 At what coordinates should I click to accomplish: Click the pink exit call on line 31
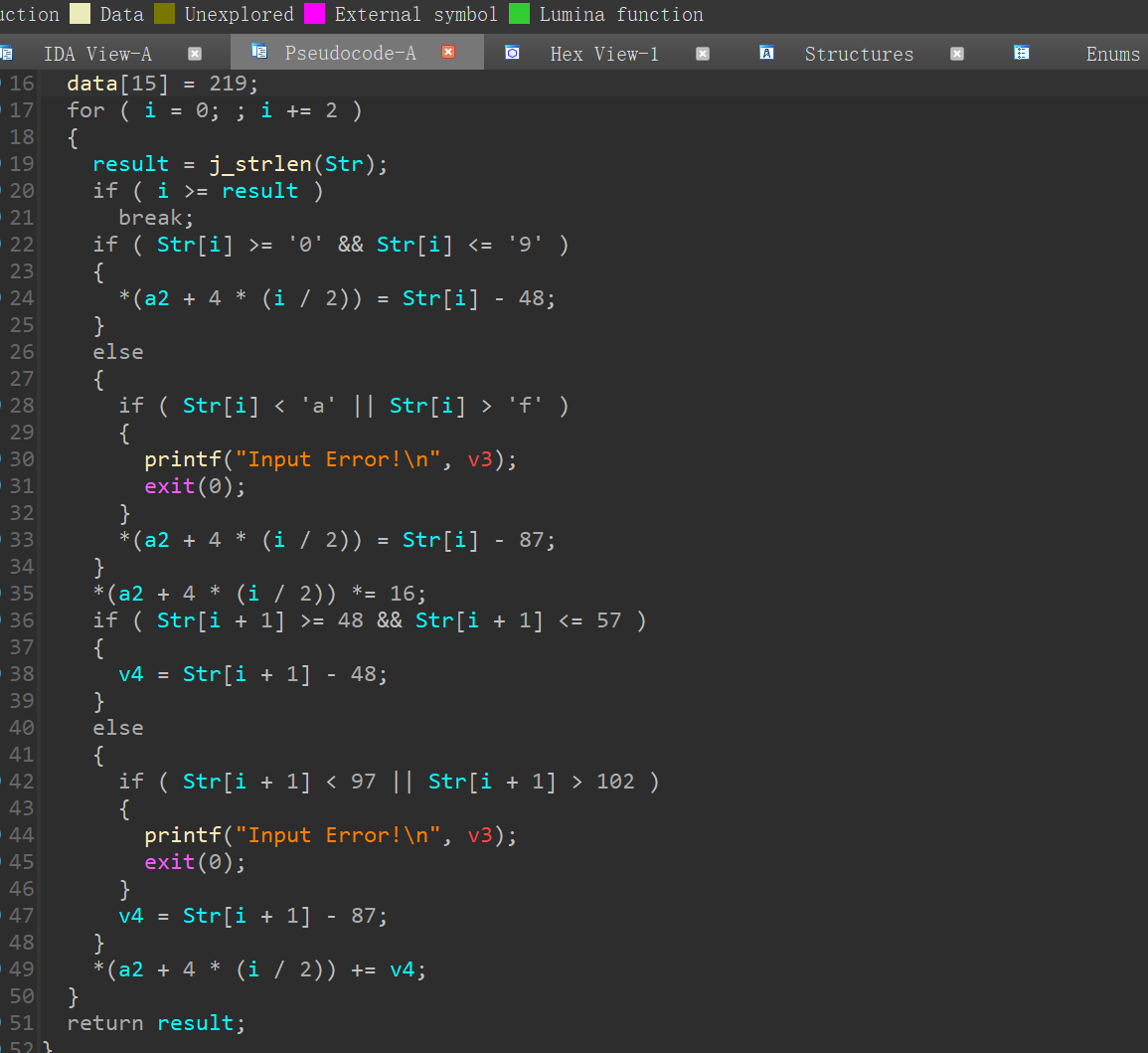point(169,486)
